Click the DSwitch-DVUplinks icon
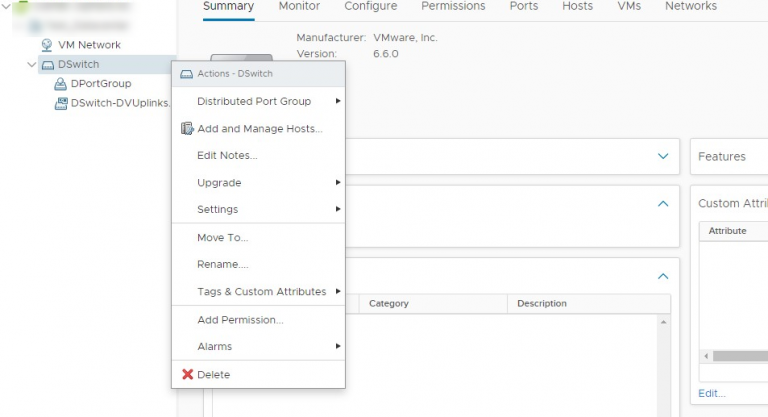 (60, 103)
